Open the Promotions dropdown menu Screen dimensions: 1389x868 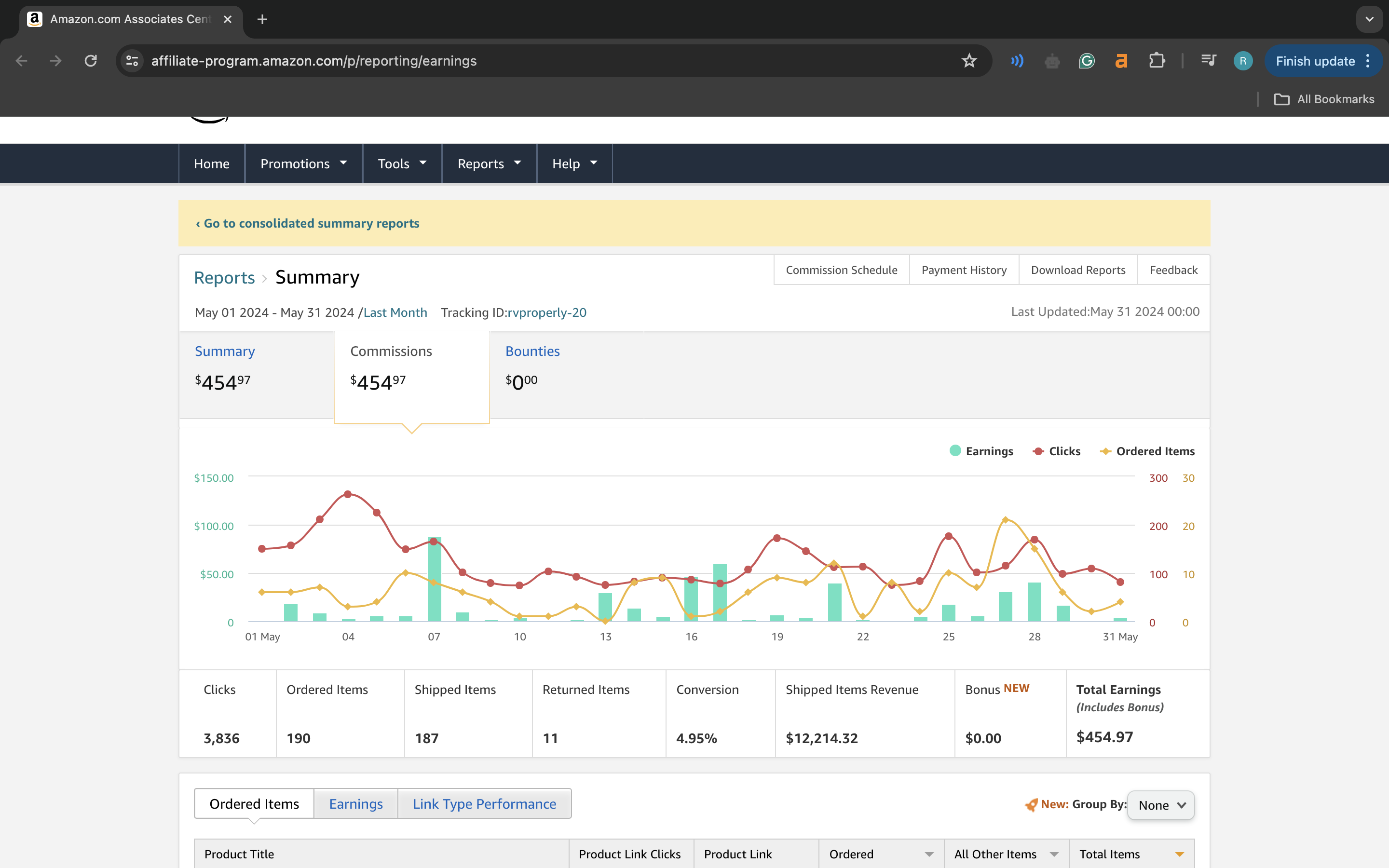[x=304, y=163]
